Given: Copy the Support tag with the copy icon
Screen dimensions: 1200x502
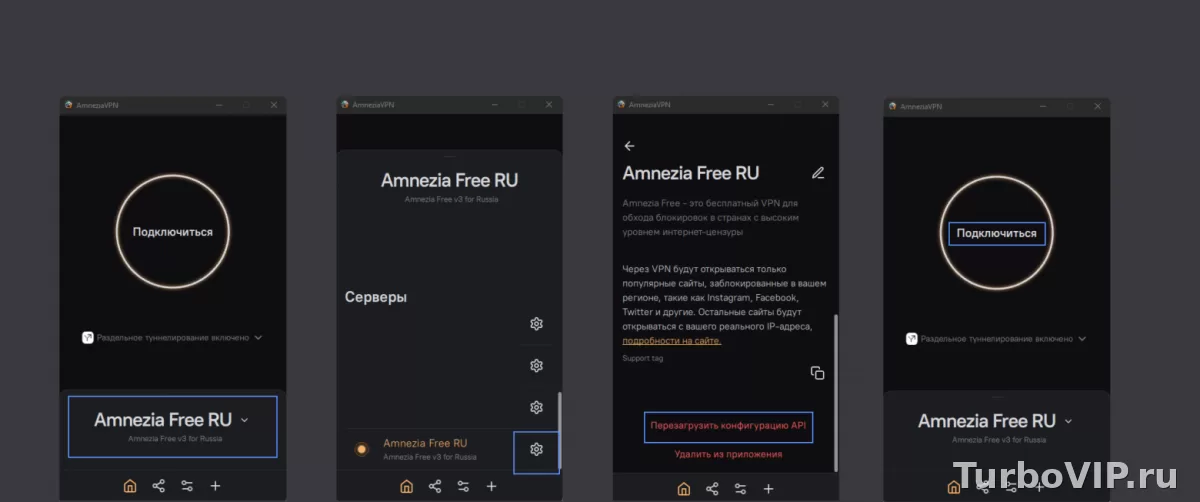Looking at the screenshot, I should [817, 373].
